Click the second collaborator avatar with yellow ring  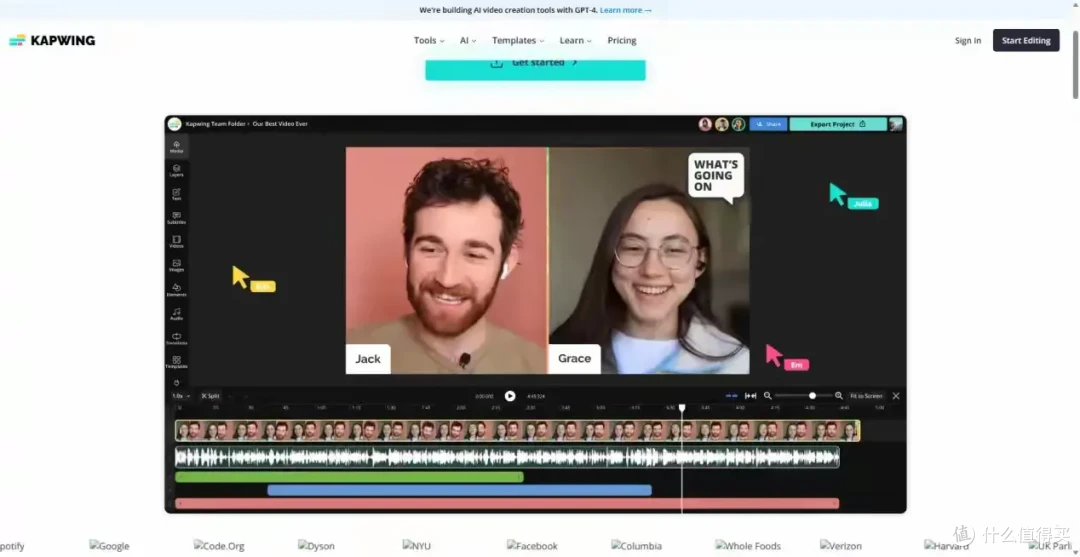(722, 124)
